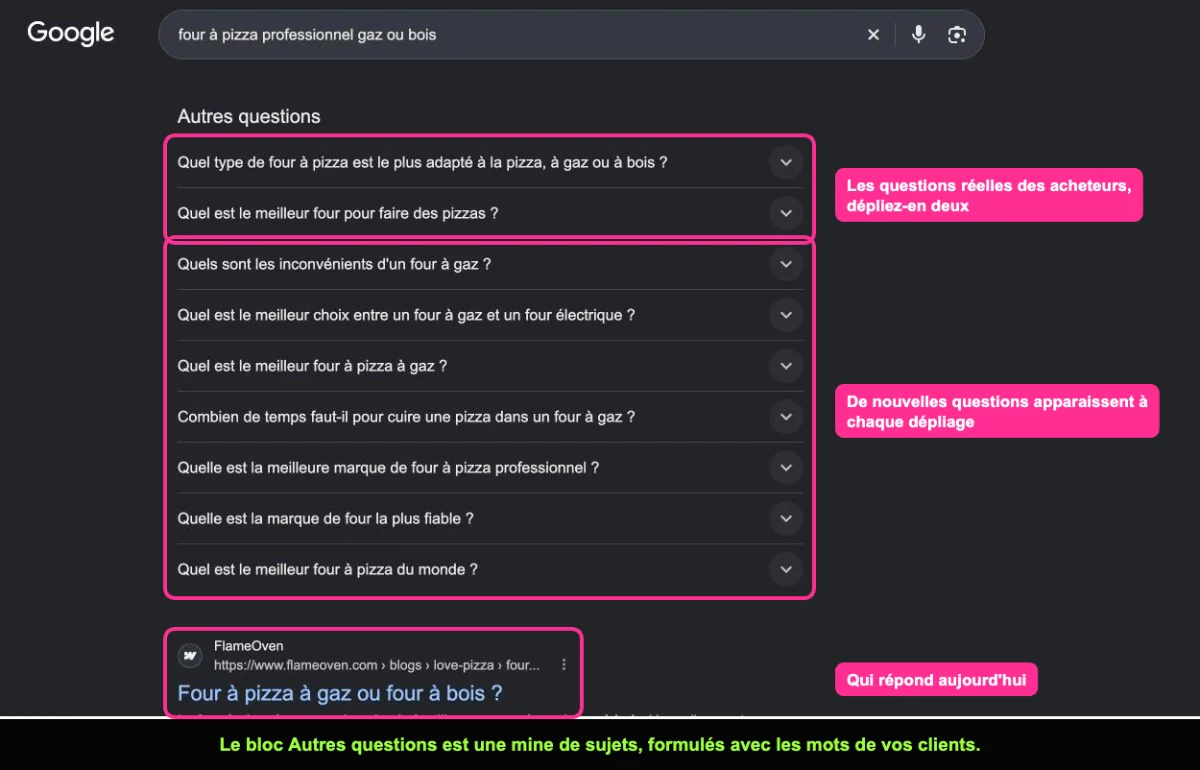1200x770 pixels.
Task: Click the Google logo
Action: coord(71,33)
